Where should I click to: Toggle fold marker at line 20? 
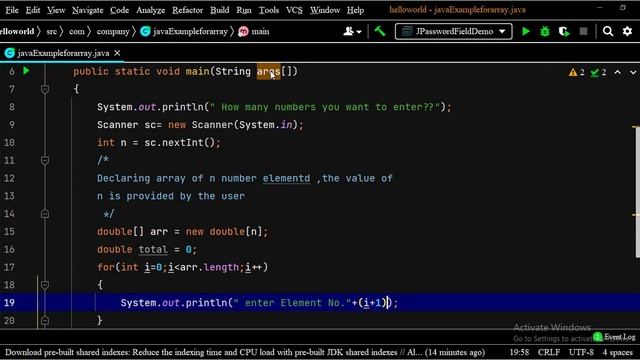pyautogui.click(x=45, y=320)
